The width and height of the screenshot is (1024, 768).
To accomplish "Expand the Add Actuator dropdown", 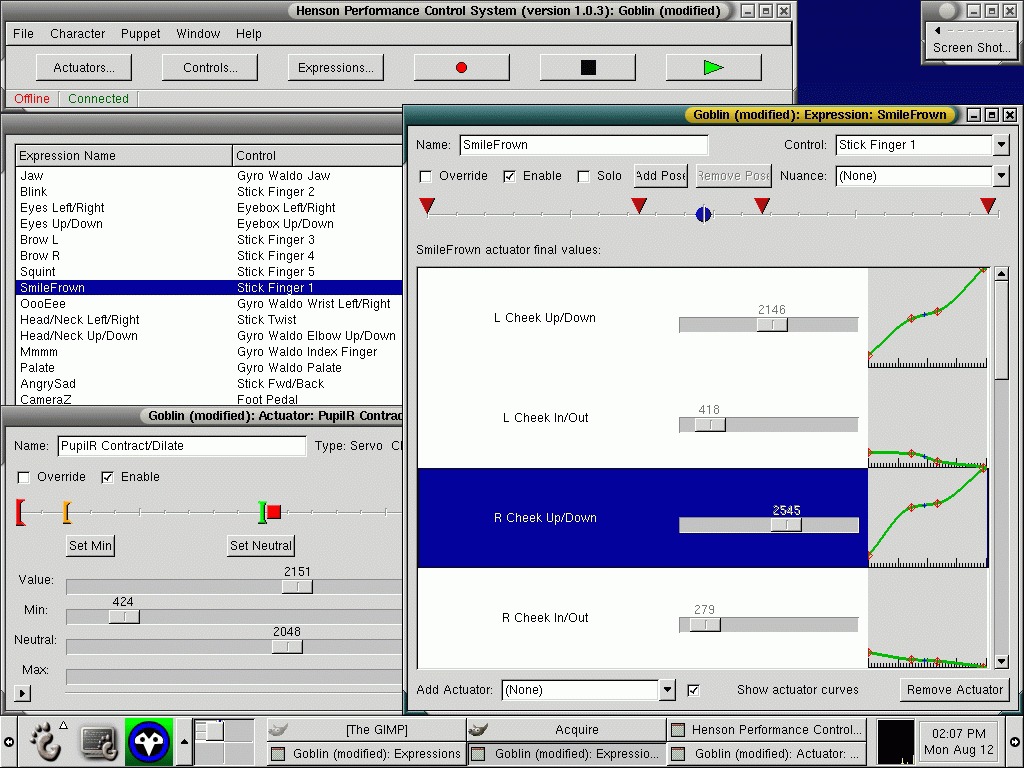I will pos(667,690).
